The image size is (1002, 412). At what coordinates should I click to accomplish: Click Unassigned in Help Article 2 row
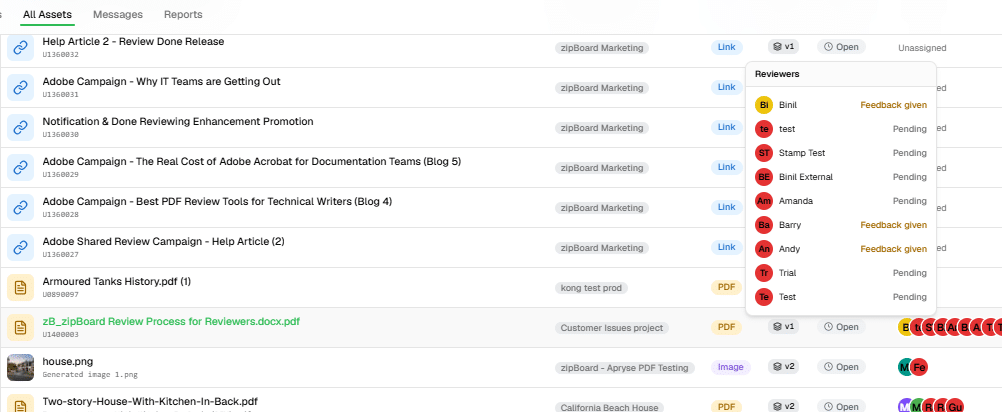point(922,48)
